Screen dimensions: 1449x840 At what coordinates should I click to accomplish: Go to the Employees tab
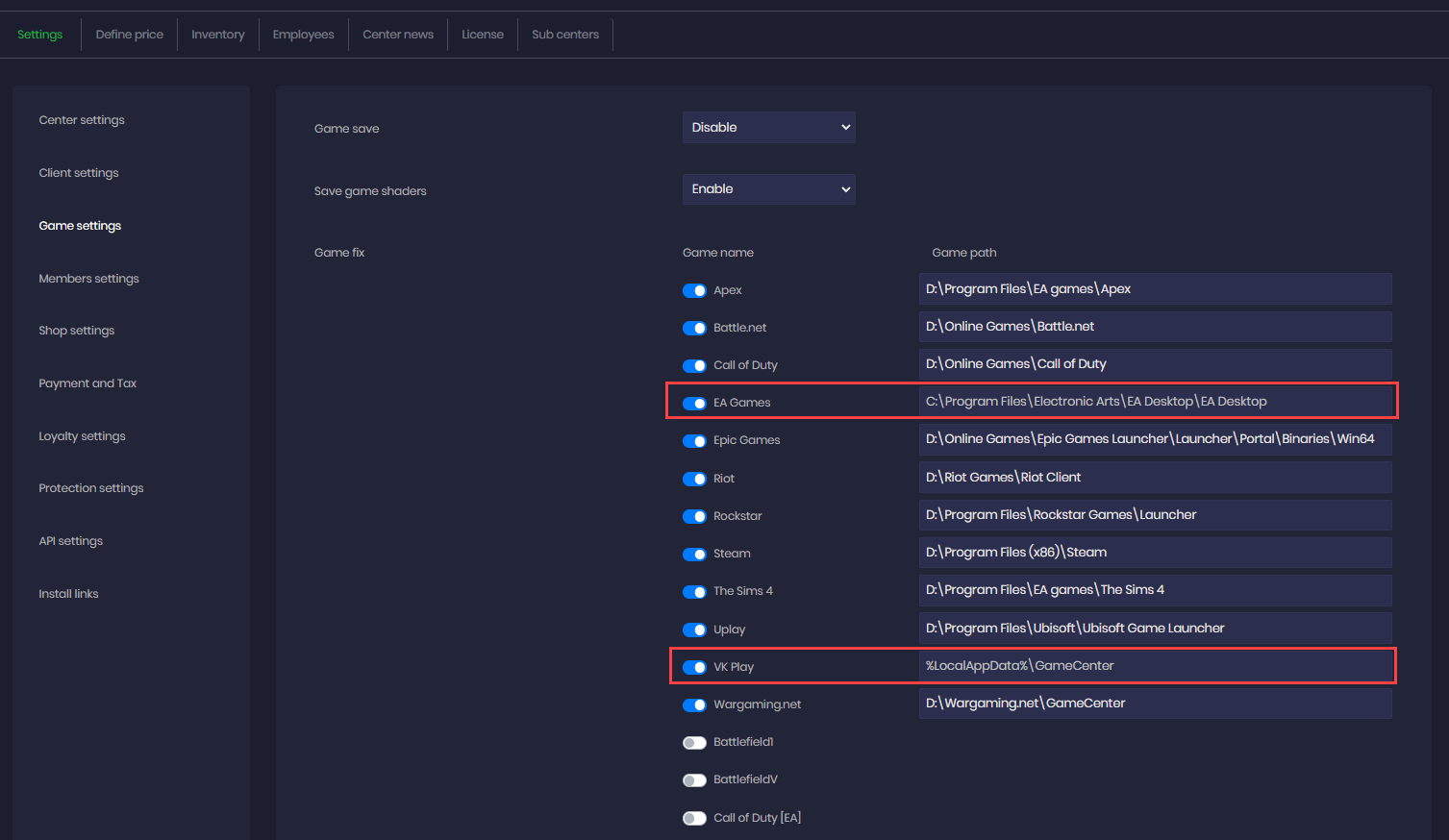(x=304, y=35)
